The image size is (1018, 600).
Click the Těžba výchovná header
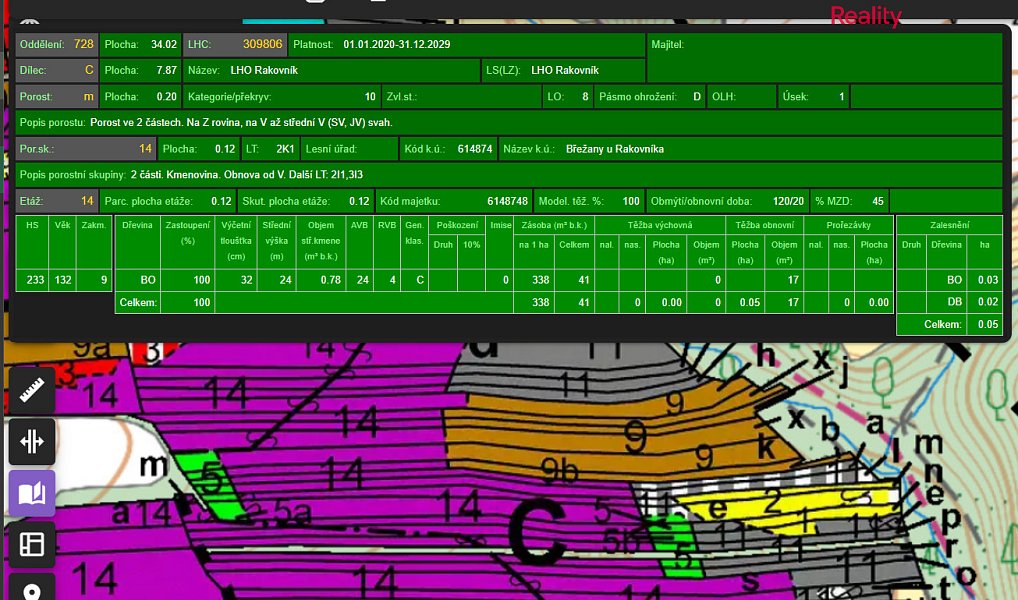point(660,225)
